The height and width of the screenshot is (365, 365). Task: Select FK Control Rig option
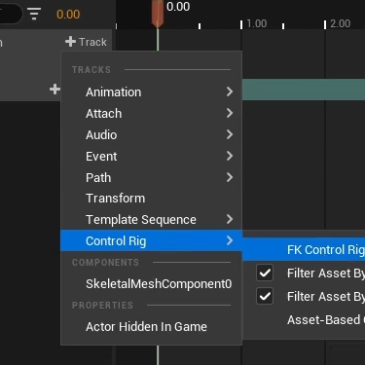coord(304,250)
